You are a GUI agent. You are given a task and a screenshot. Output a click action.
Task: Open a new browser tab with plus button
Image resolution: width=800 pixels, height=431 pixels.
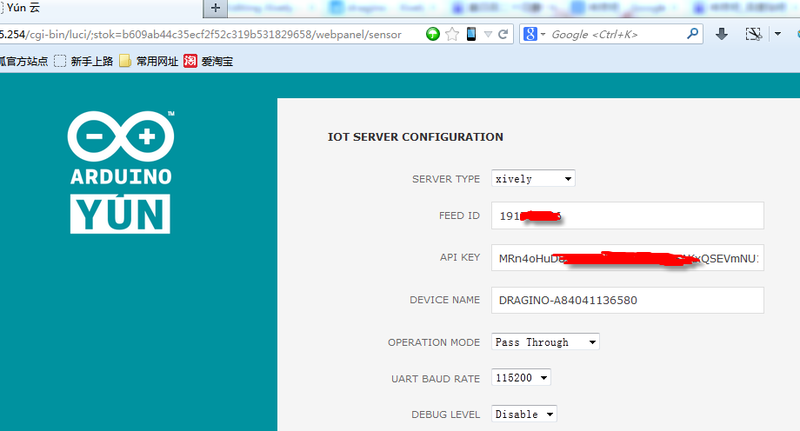[215, 8]
